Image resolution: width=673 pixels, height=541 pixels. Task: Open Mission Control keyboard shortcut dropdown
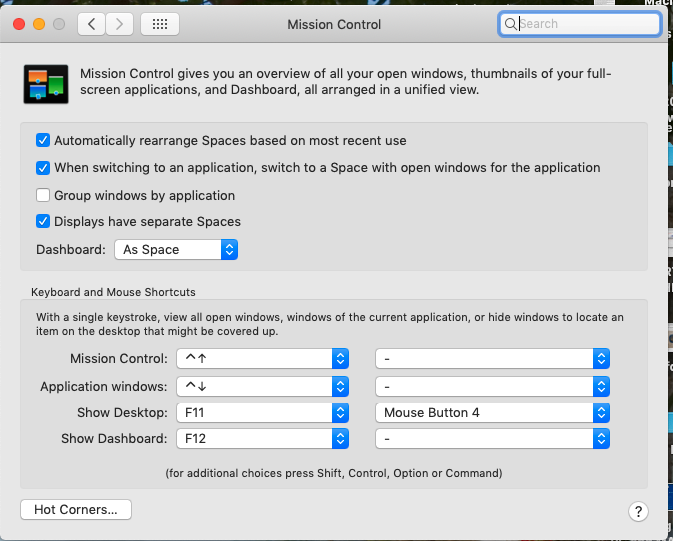pyautogui.click(x=263, y=359)
